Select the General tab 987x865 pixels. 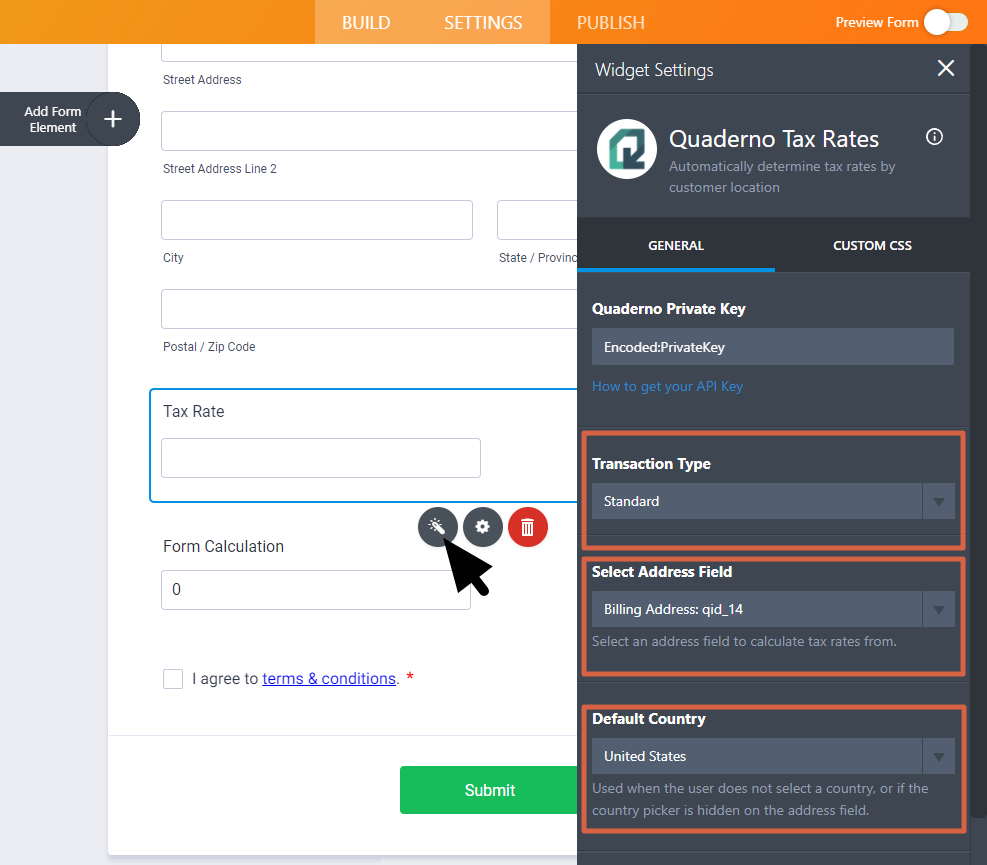(676, 245)
